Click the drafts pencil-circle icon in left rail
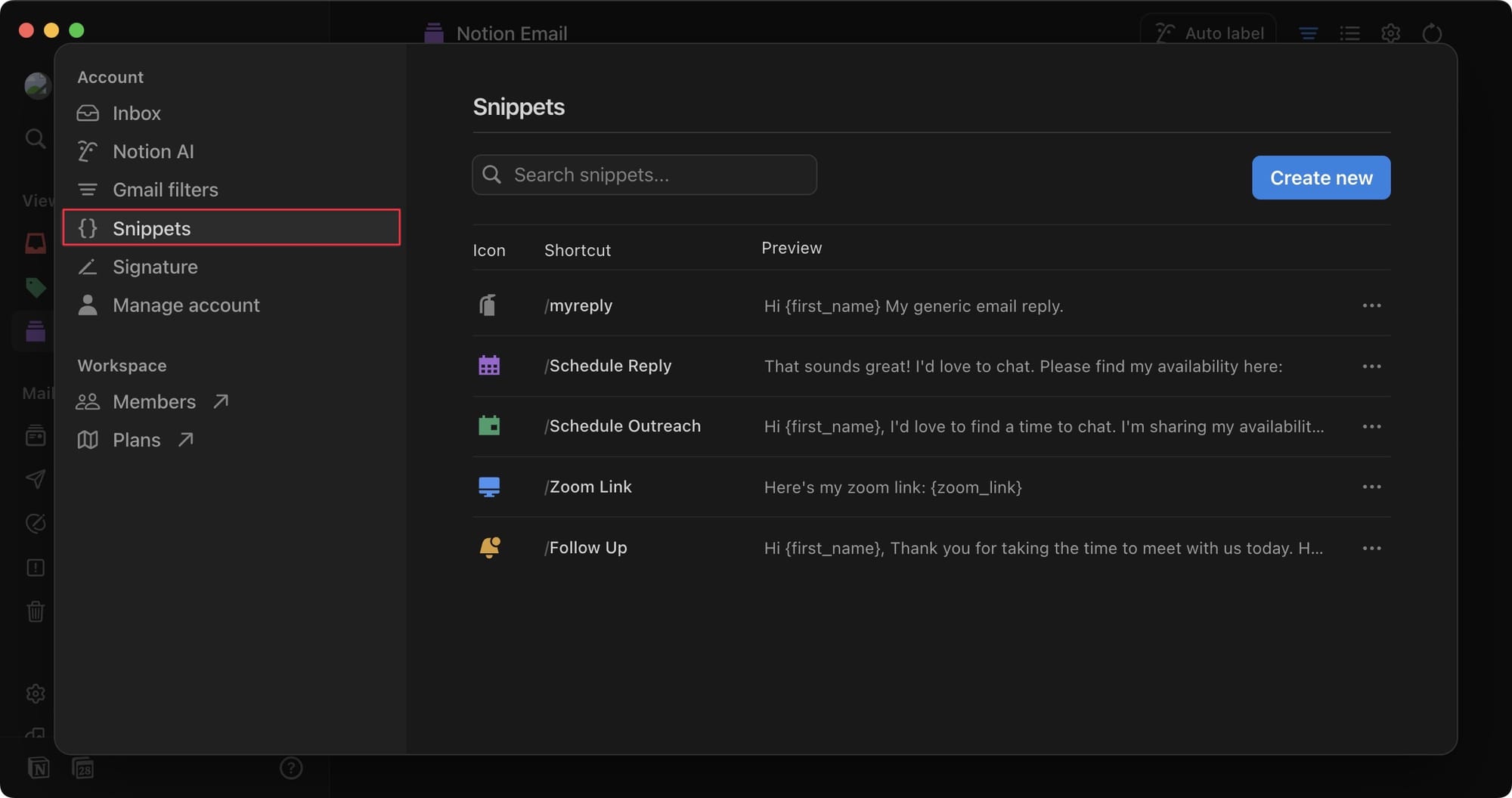Screen dimensions: 1512x798 tap(35, 523)
